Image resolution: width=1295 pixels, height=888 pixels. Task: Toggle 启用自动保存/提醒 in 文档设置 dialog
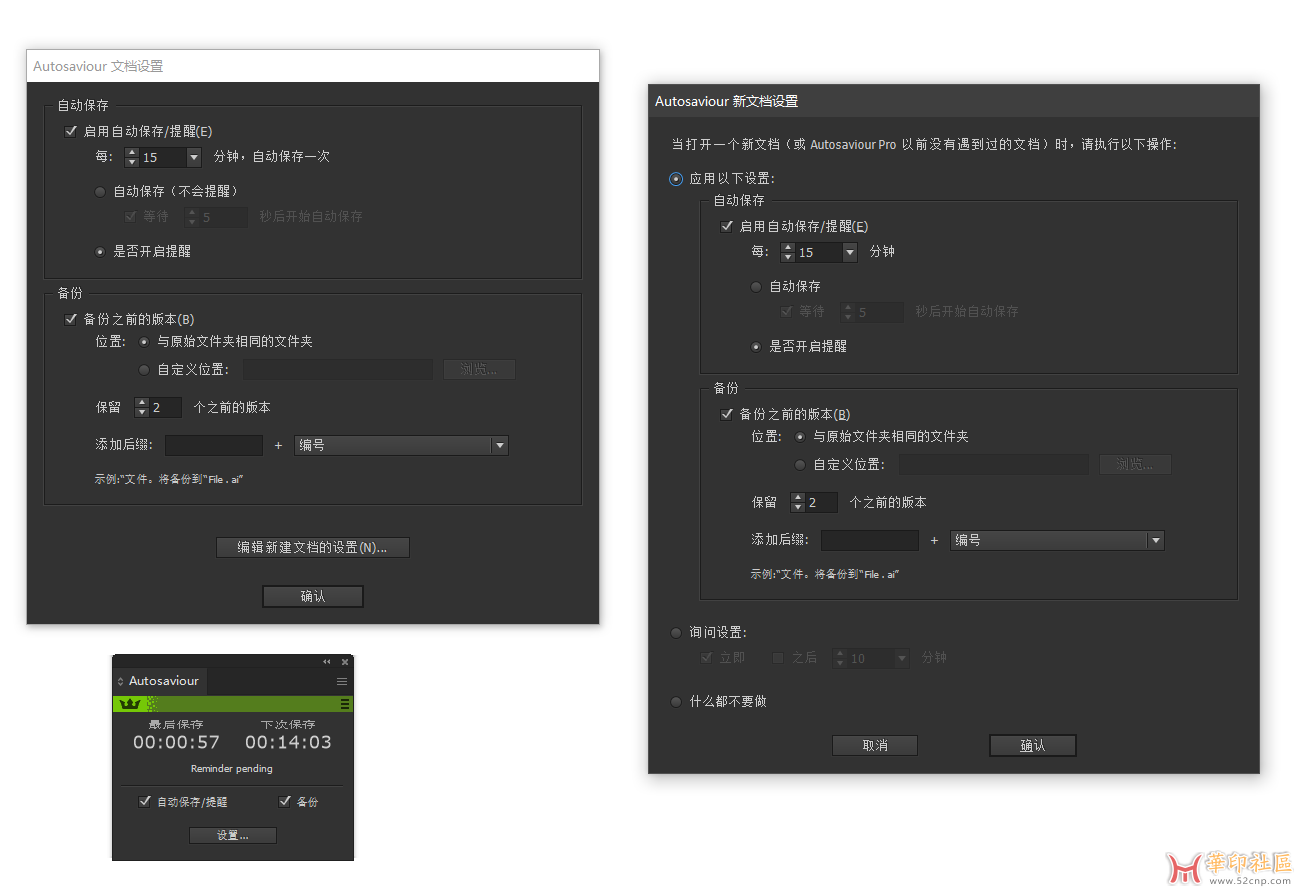click(71, 131)
